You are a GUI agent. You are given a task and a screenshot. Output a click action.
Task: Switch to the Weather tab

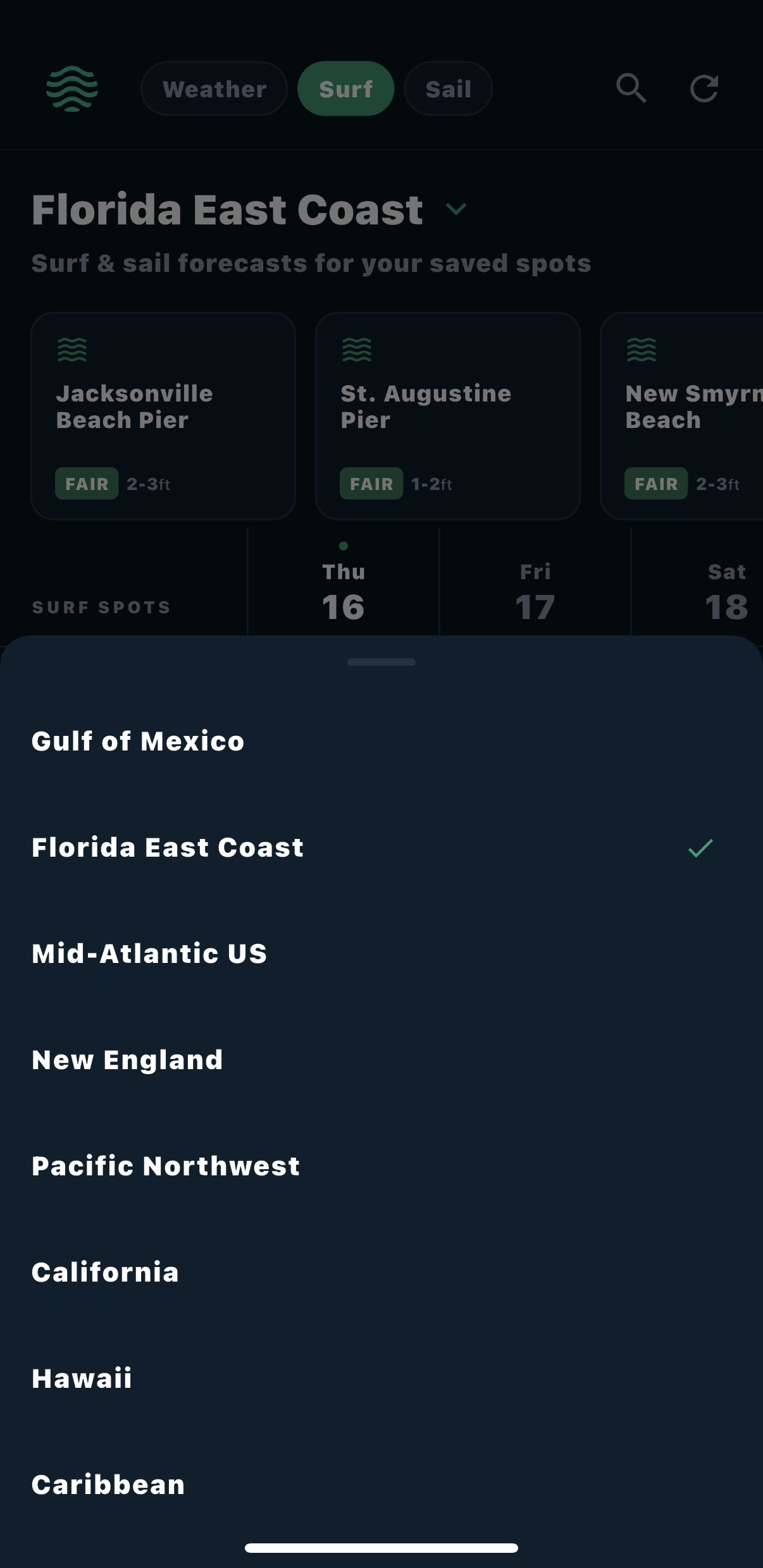coord(214,89)
